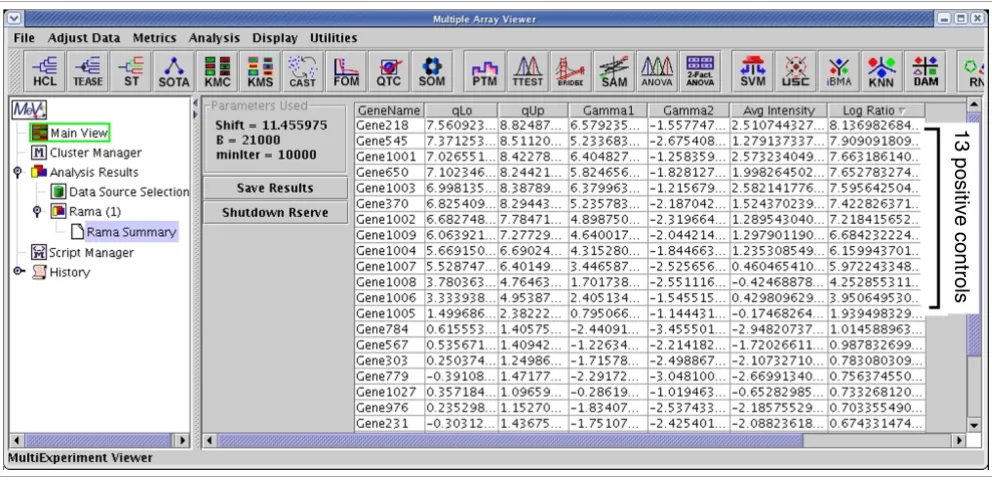Launch the TTEST analysis icon

(x=528, y=71)
